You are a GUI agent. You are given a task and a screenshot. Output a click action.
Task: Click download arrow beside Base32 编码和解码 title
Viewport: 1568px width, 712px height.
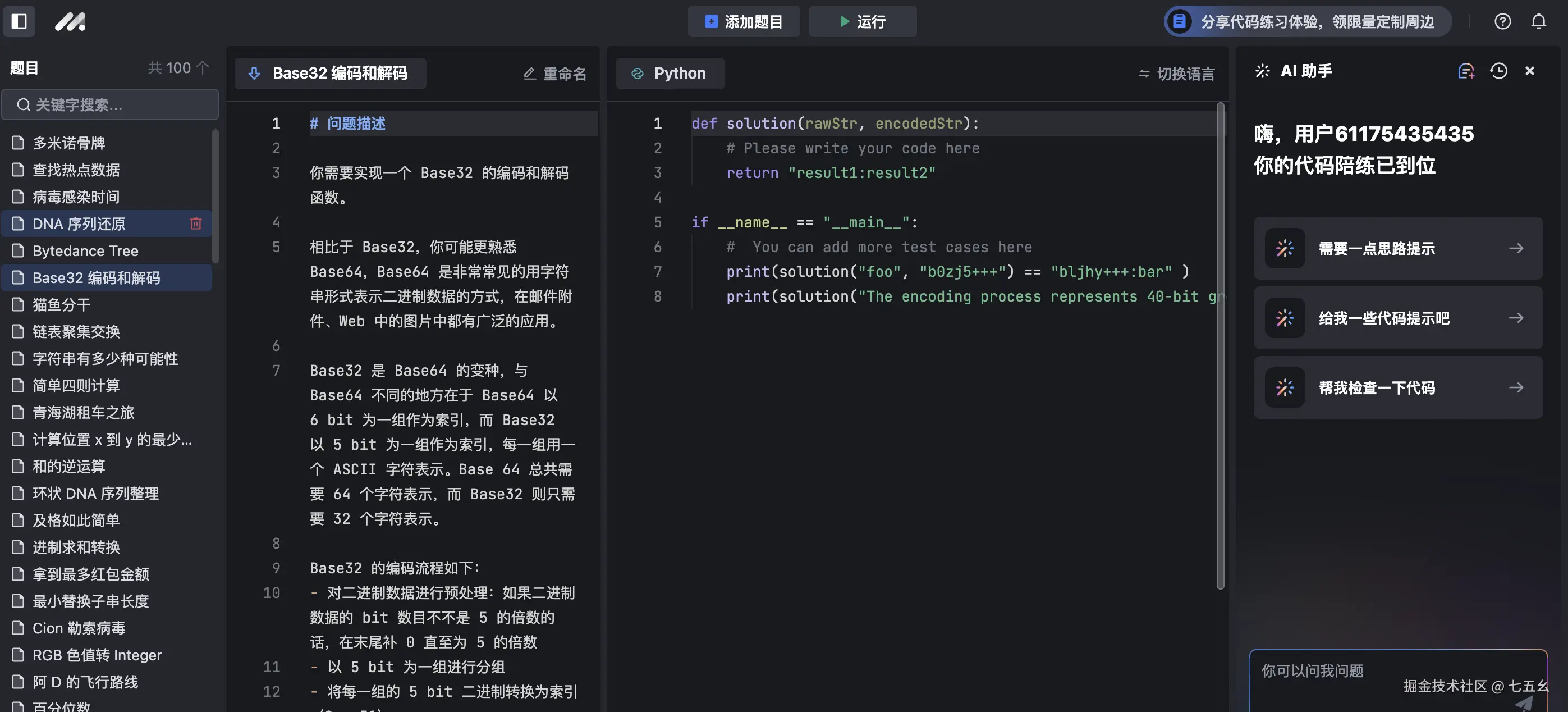(254, 74)
